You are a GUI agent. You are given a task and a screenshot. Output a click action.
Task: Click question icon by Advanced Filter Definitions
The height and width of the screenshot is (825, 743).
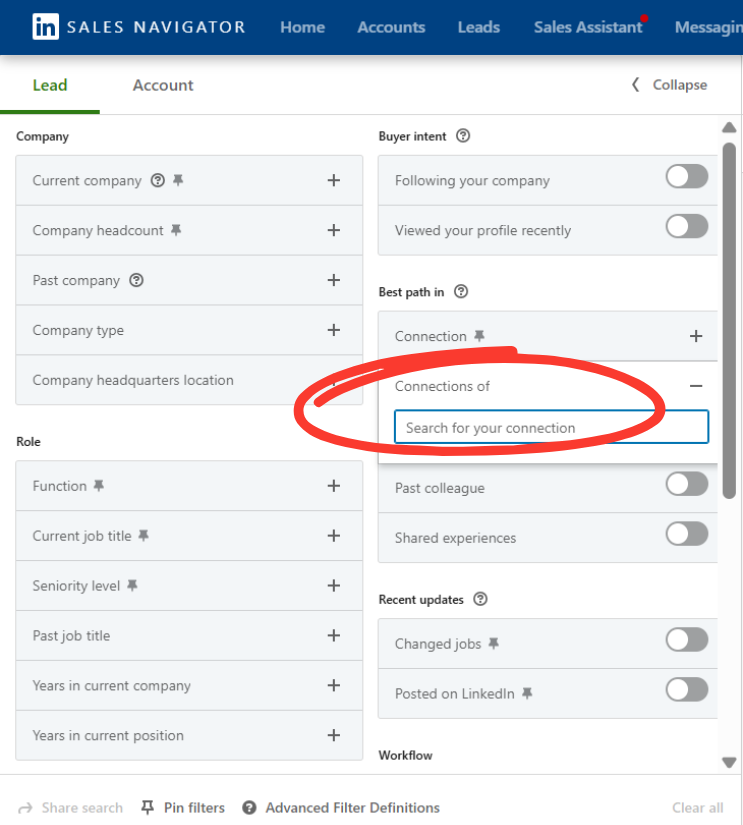click(x=249, y=808)
